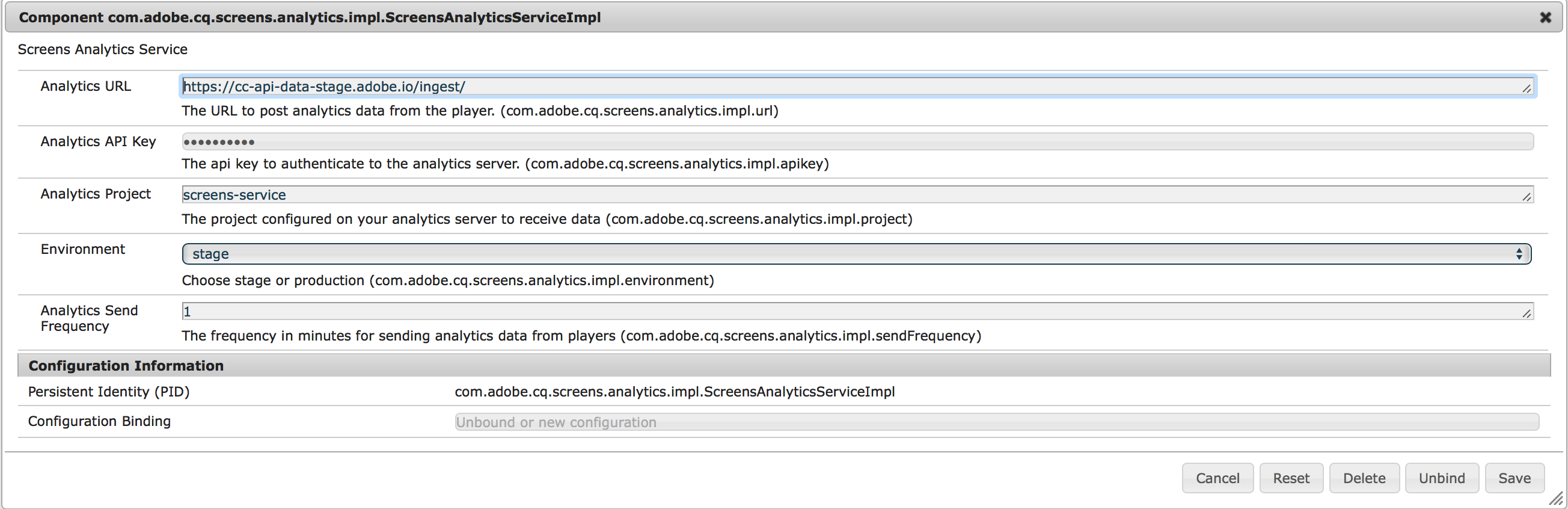Click the Persistent Identity PID value
Image resolution: width=1568 pixels, height=509 pixels.
click(675, 392)
